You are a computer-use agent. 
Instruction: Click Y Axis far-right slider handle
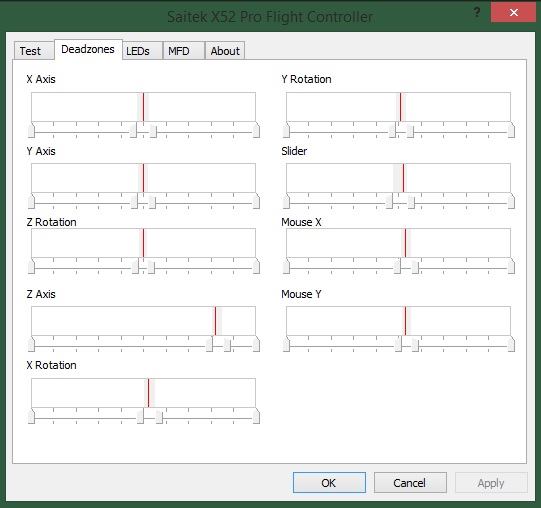point(256,202)
